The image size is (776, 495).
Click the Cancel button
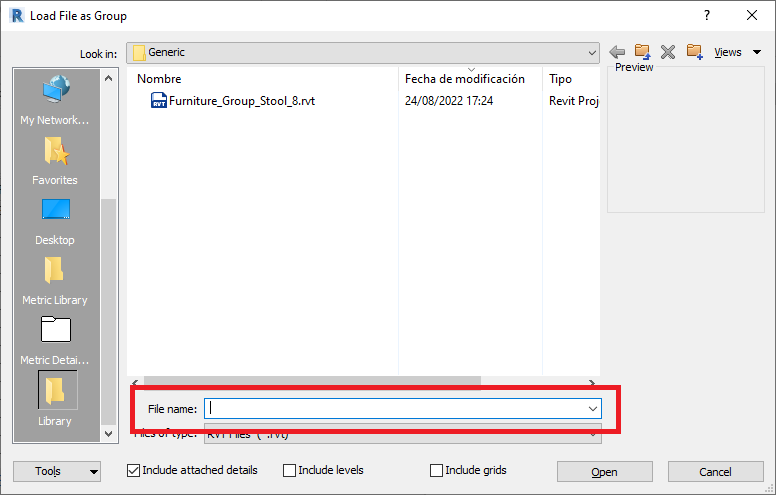(x=715, y=472)
